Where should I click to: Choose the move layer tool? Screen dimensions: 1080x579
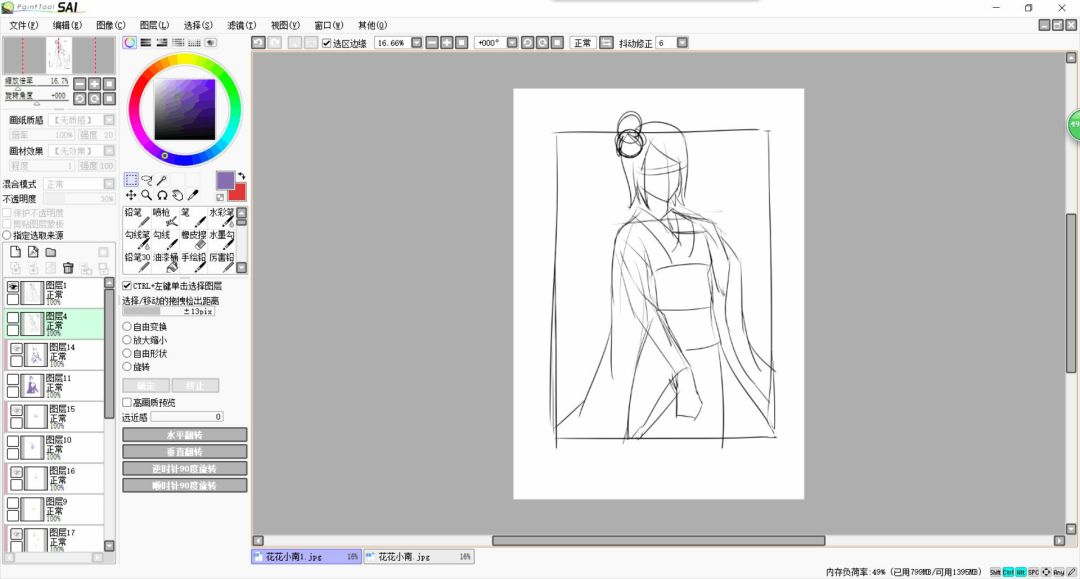pos(131,196)
